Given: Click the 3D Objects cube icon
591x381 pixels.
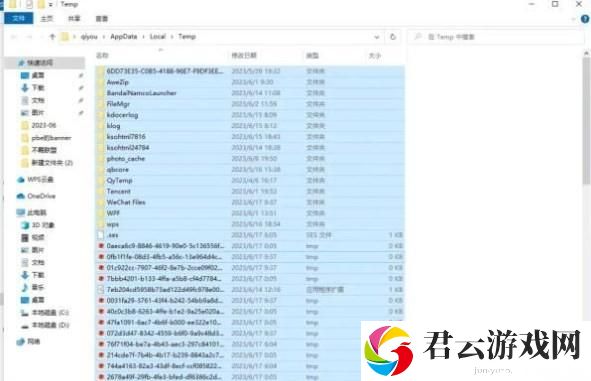Looking at the screenshot, I should point(25,225).
